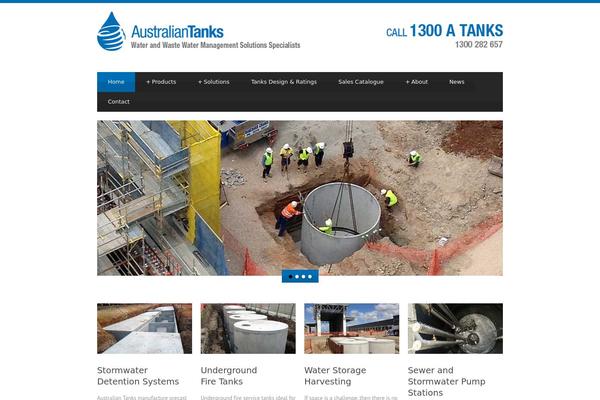Click the Water and Waste Water Management tagline
The height and width of the screenshot is (400, 600).
pyautogui.click(x=215, y=45)
